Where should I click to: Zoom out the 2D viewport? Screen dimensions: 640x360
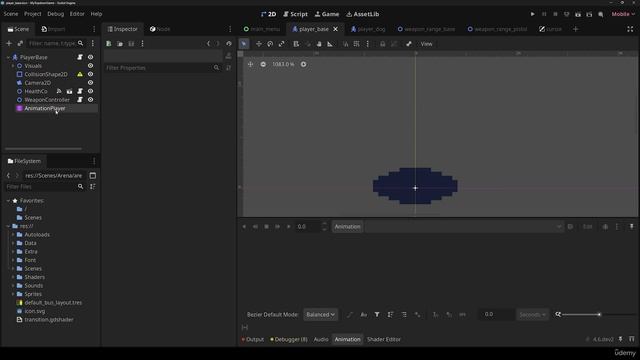pos(263,64)
